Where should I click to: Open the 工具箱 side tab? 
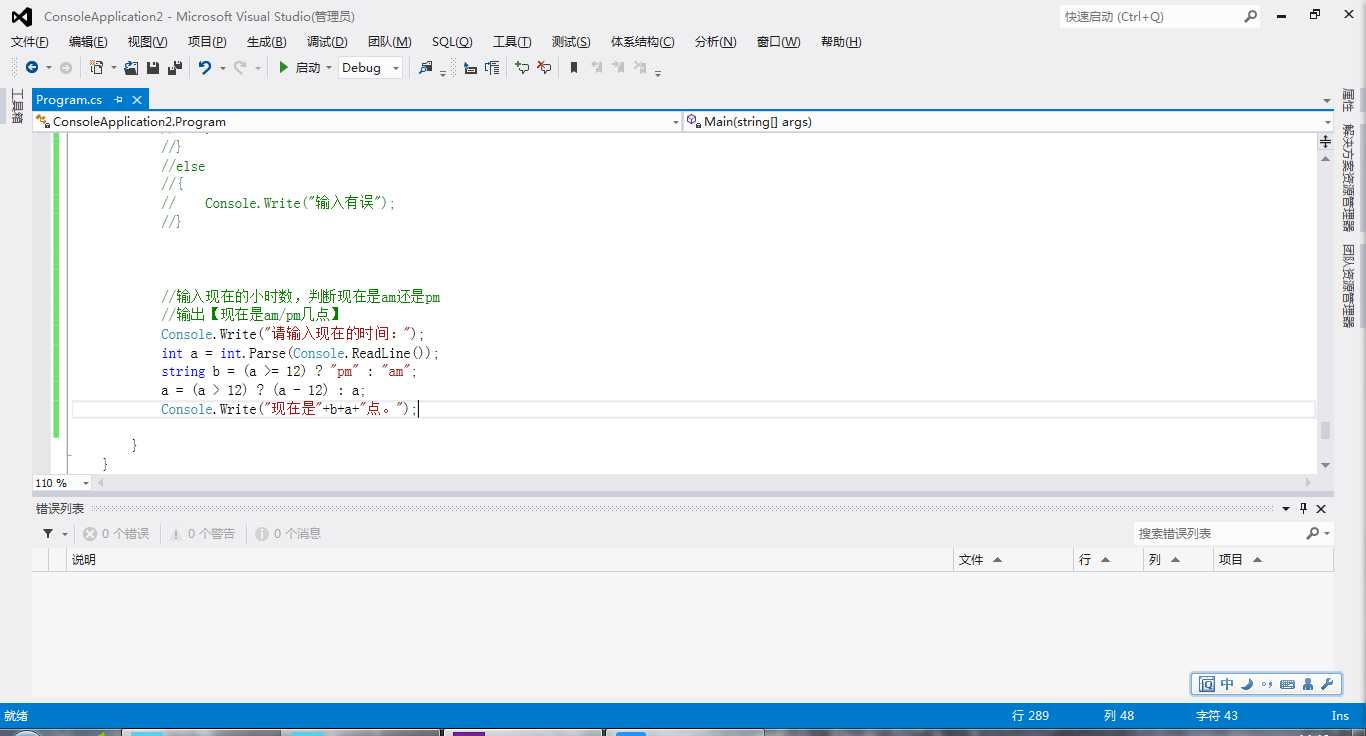click(17, 106)
